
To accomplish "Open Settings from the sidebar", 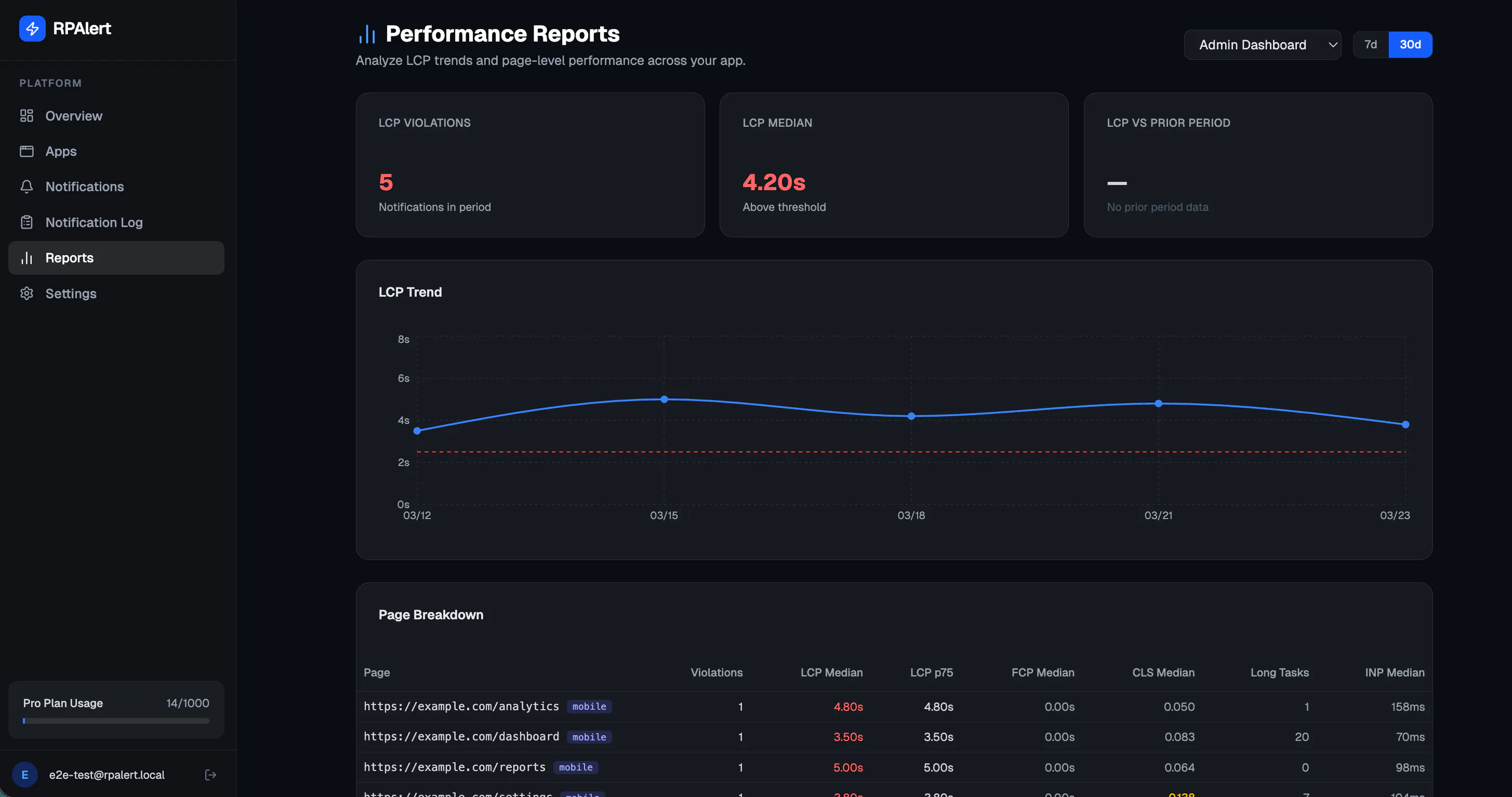I will point(116,294).
